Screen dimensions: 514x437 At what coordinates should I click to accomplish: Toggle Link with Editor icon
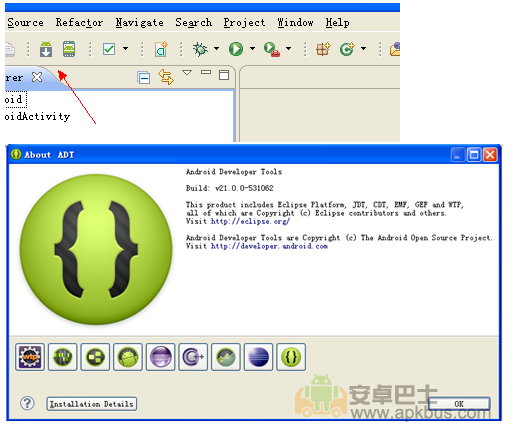click(x=166, y=77)
